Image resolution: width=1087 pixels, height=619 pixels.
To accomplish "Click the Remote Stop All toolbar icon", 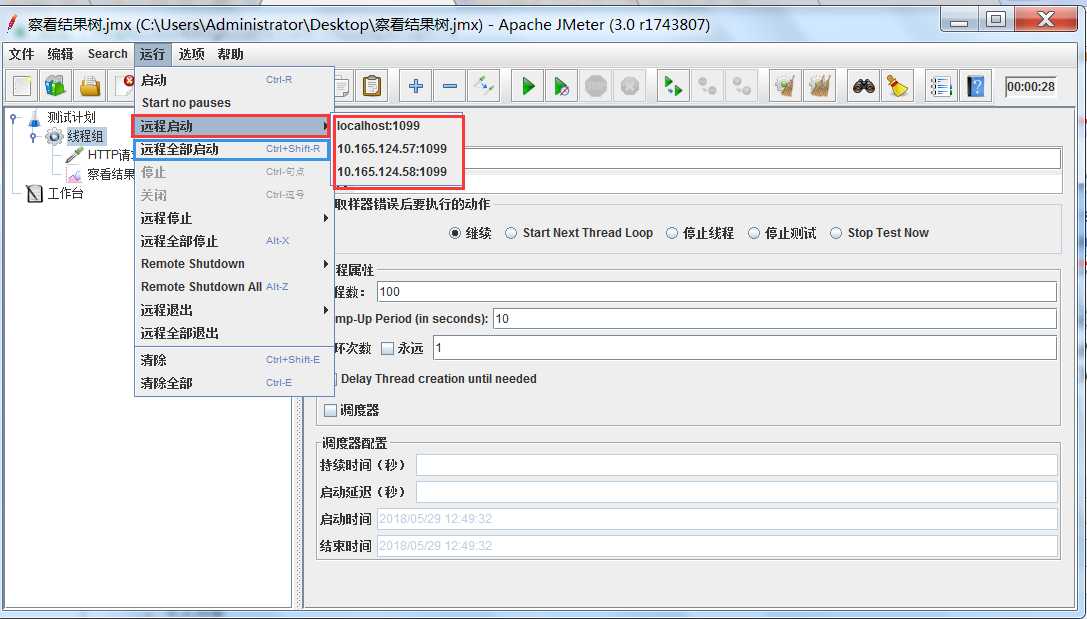I will pos(707,87).
